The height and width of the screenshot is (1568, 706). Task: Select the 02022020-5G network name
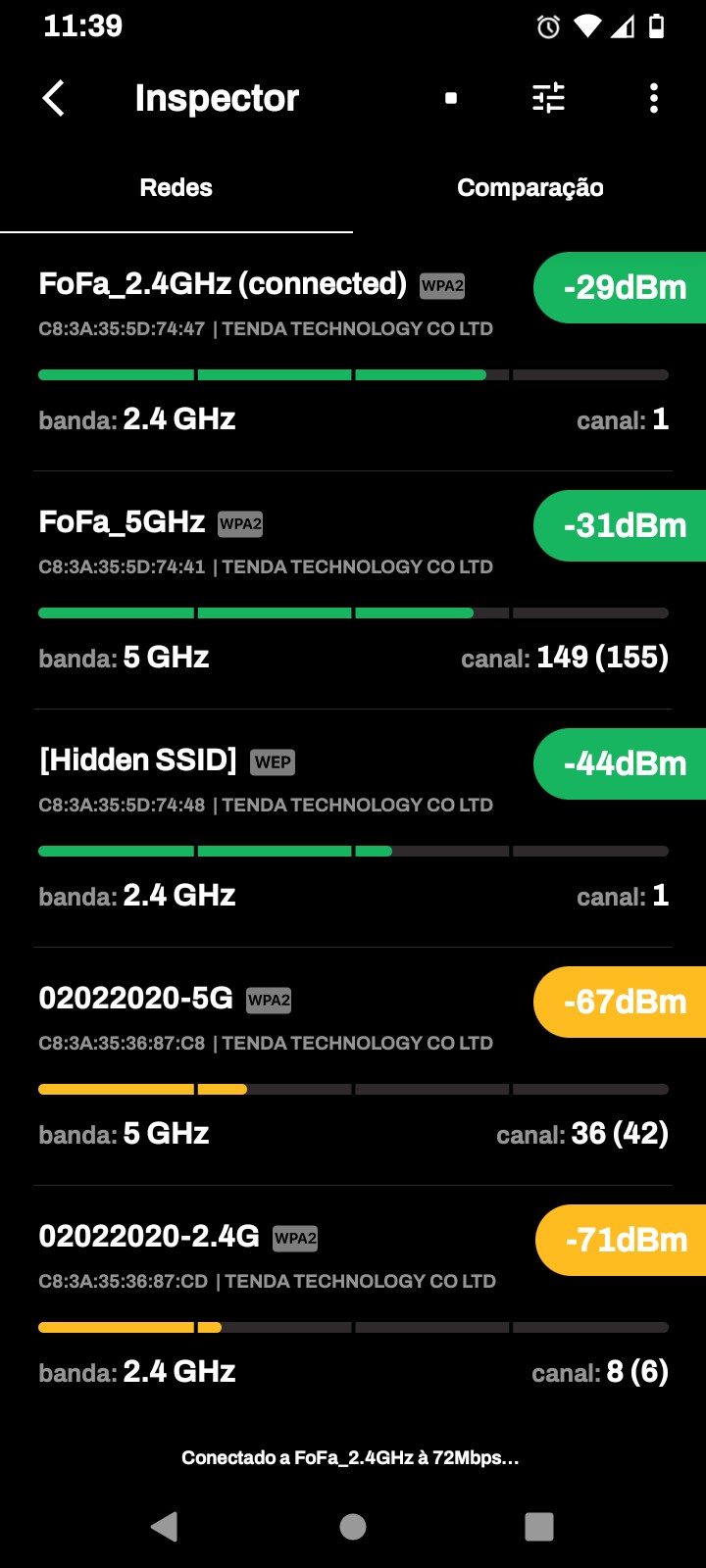coord(136,999)
